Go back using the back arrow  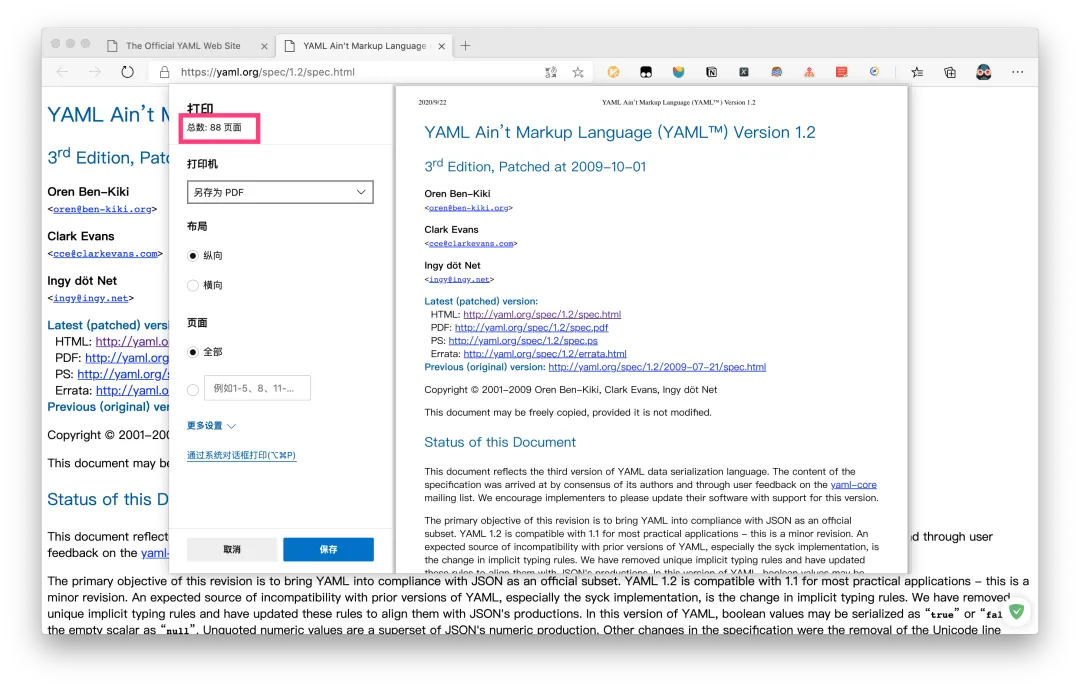point(63,72)
